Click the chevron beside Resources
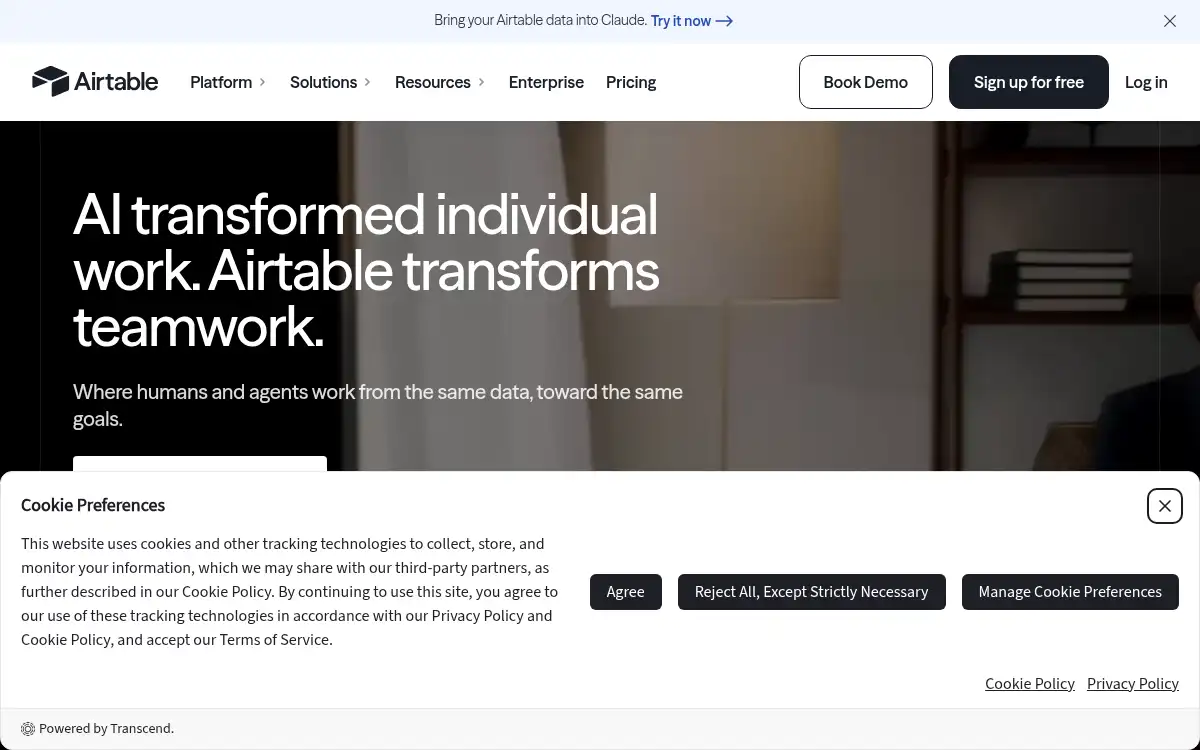Screen dimensions: 1200x750 tap(481, 82)
